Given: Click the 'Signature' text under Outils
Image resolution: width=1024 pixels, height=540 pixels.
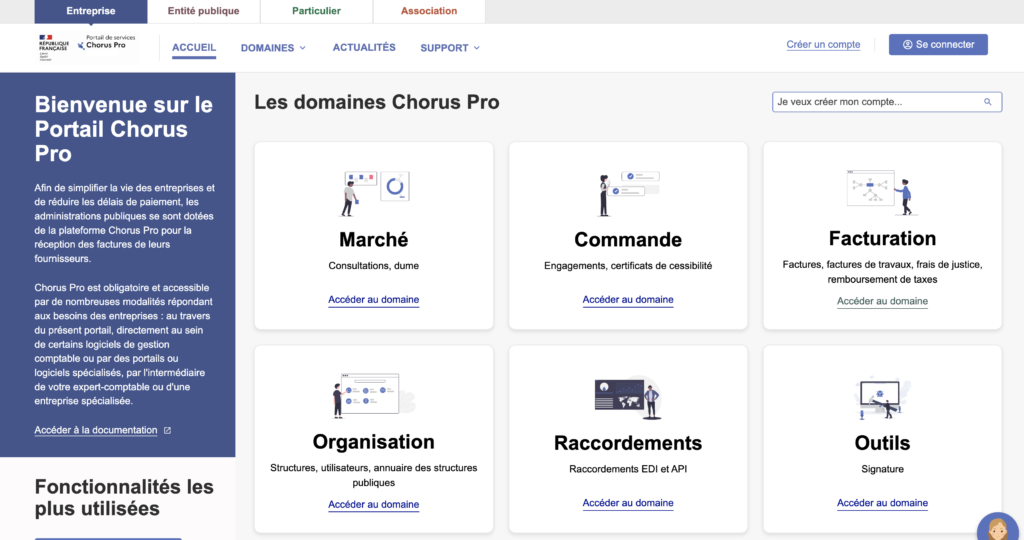Looking at the screenshot, I should (882, 469).
